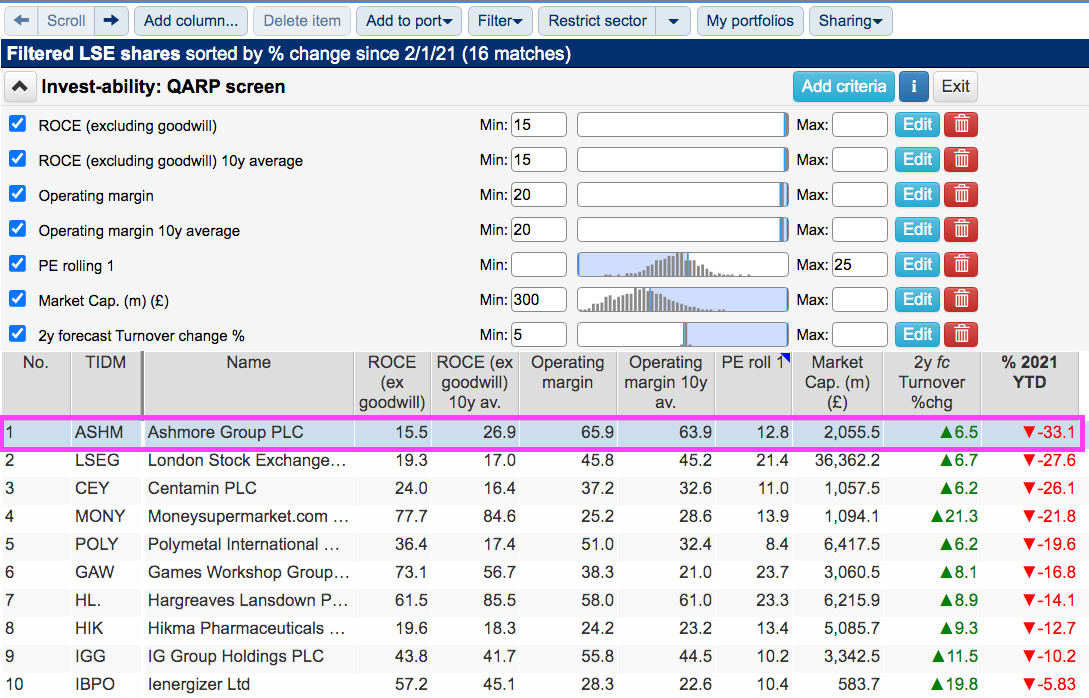
Task: Edit the Operating margin criterion
Action: (x=917, y=194)
